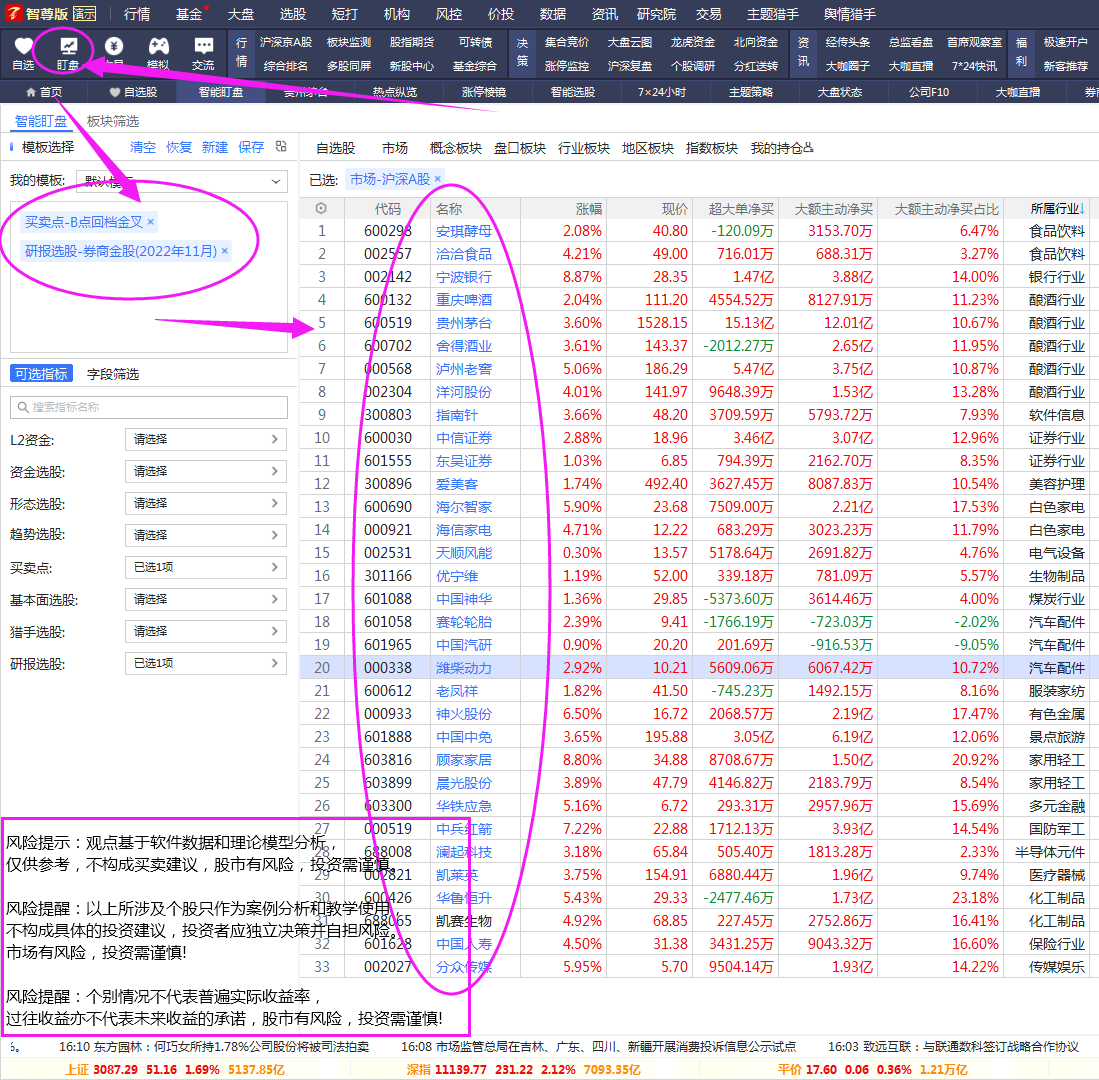Open stock link 贵州茅台
The height and width of the screenshot is (1080, 1099).
coord(464,323)
